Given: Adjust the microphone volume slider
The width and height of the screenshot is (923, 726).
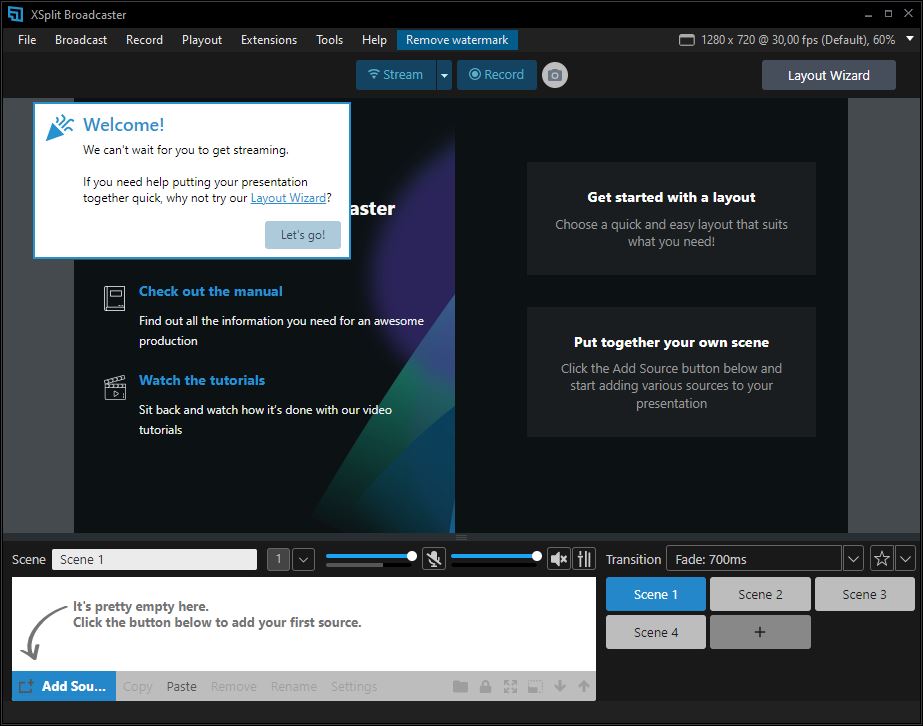Looking at the screenshot, I should [x=369, y=556].
